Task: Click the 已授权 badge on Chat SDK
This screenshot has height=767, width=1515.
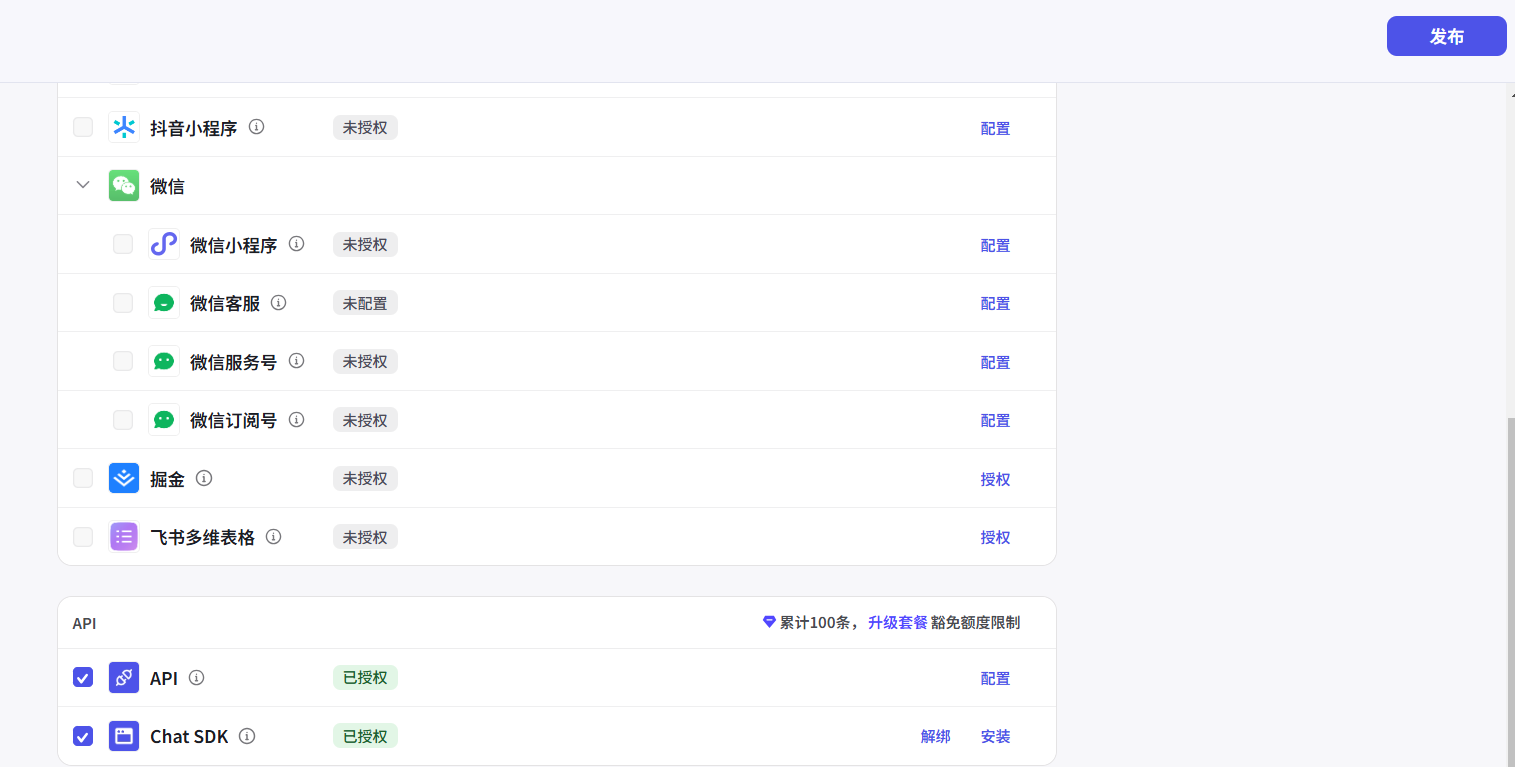Action: click(x=365, y=736)
